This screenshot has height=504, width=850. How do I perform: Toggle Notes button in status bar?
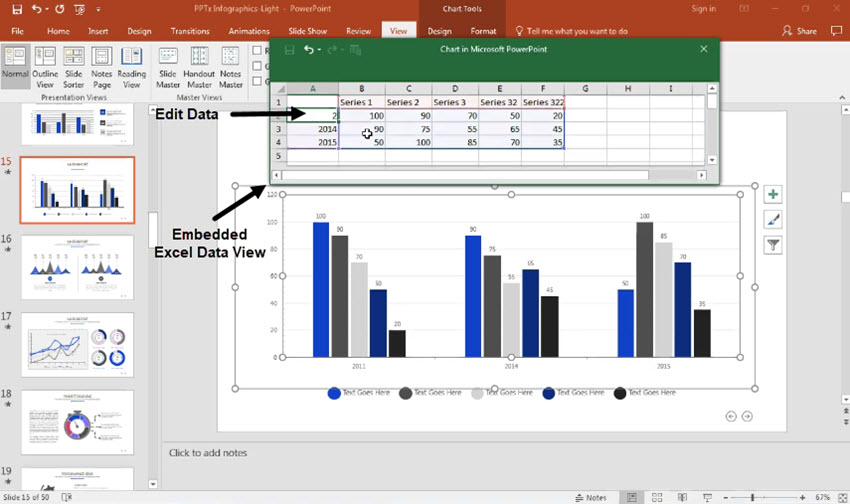click(591, 497)
